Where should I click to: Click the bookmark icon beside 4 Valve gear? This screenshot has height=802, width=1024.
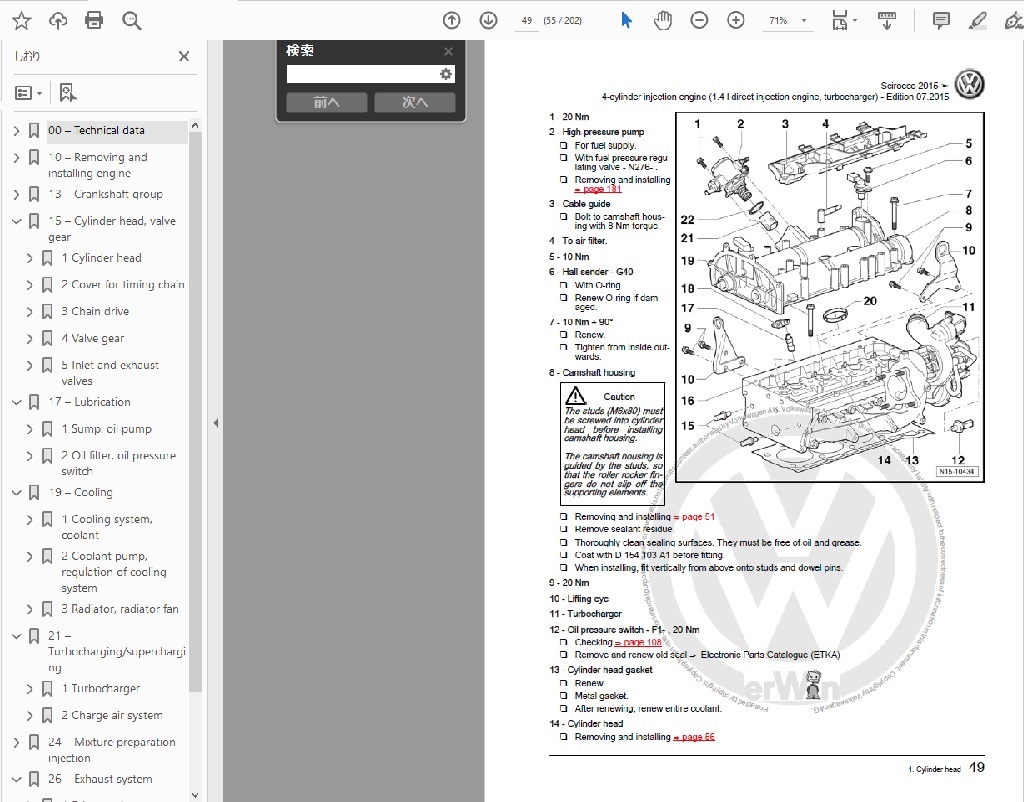(47, 338)
